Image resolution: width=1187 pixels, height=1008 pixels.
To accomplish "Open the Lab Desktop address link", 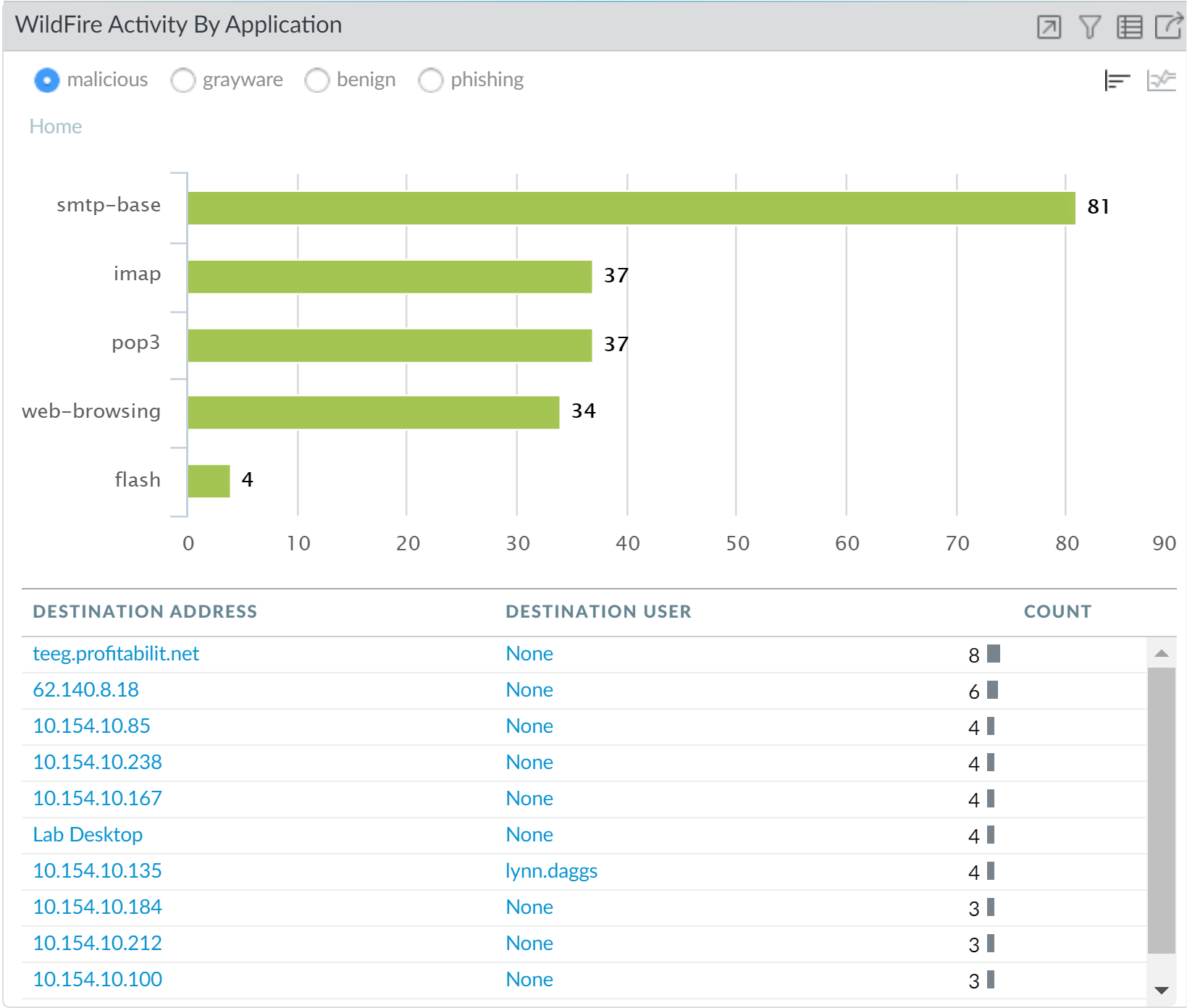I will click(88, 835).
